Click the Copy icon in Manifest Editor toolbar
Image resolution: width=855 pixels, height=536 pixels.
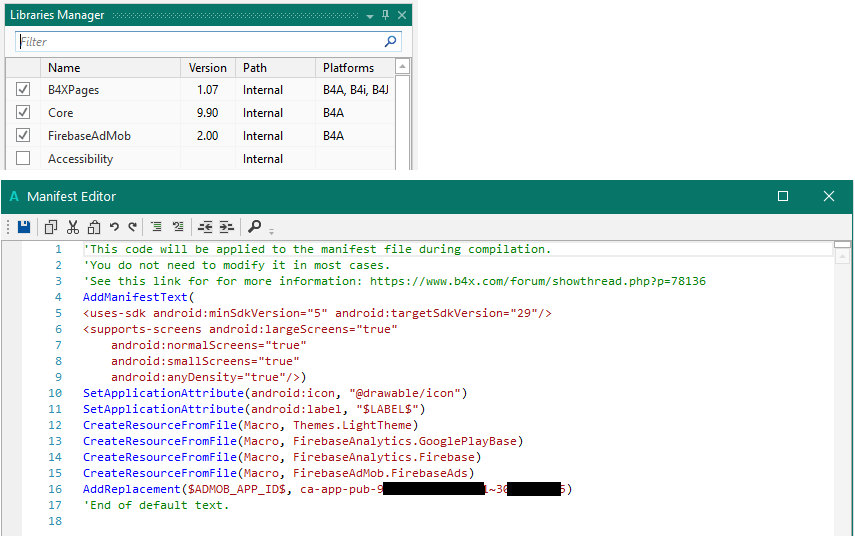tap(51, 227)
